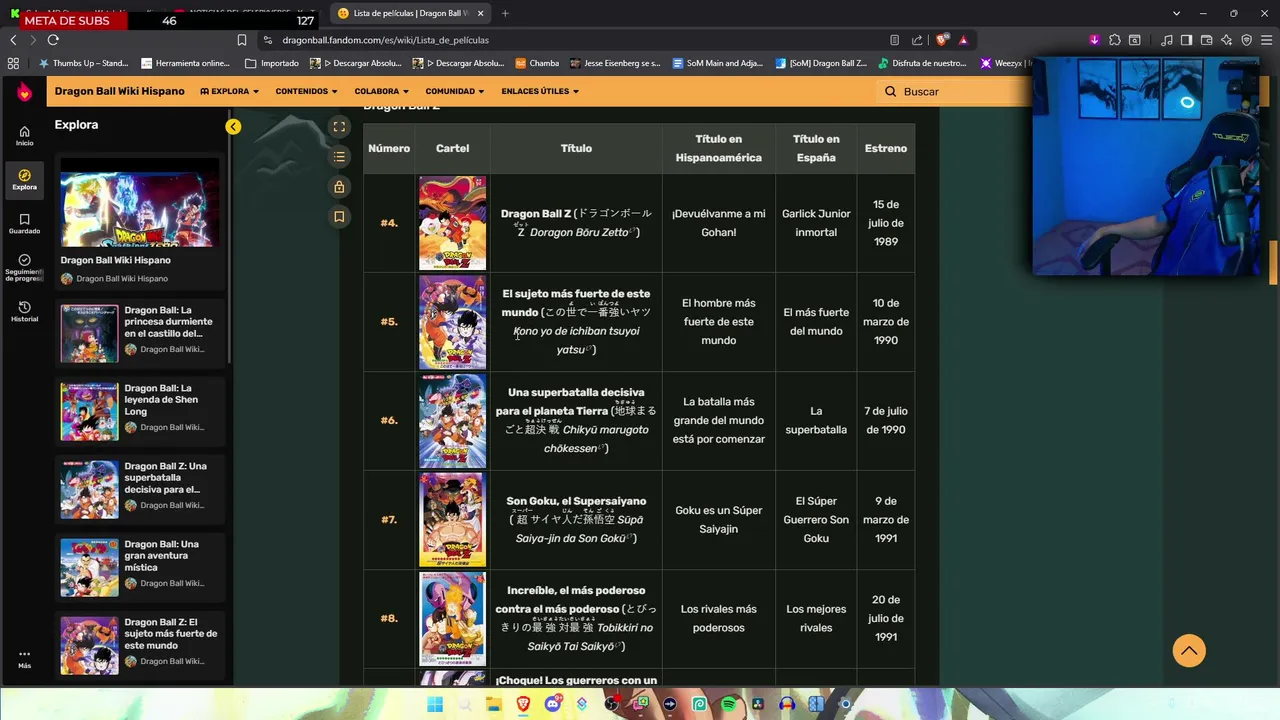Click the fullscreen expand icon beside the table
Viewport: 1280px width, 720px height.
click(x=339, y=127)
